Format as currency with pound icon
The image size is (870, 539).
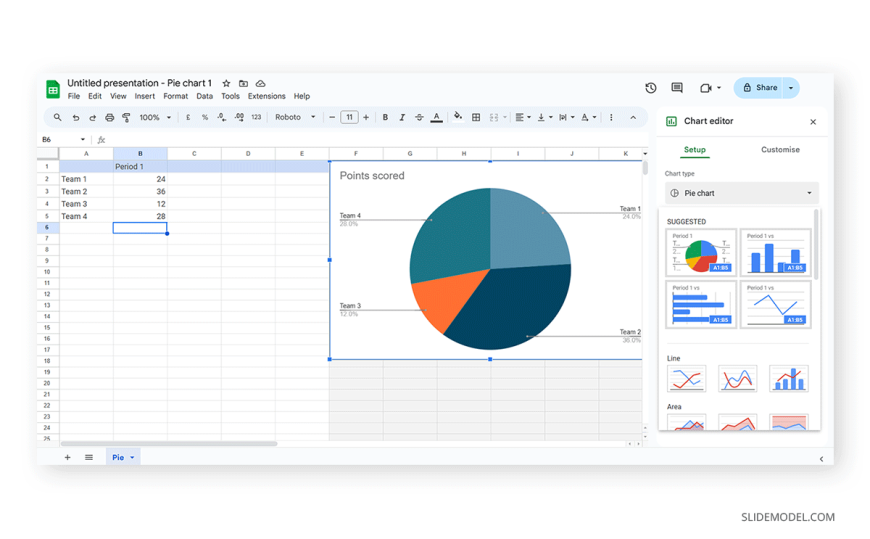[x=188, y=118]
